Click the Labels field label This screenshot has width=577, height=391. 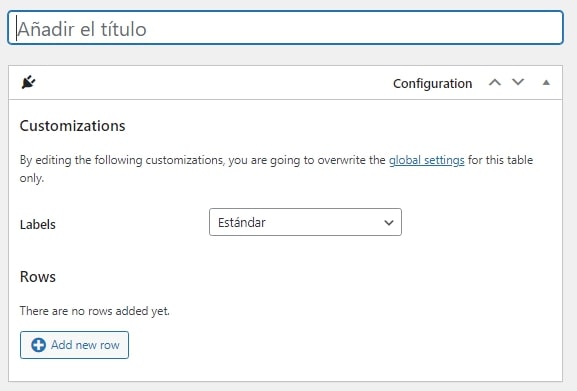38,224
